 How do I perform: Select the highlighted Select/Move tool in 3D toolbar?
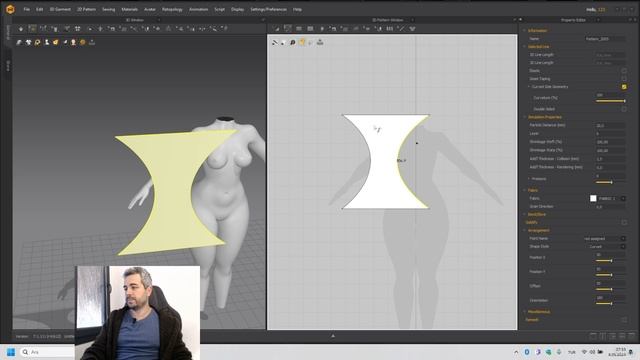[x=32, y=29]
